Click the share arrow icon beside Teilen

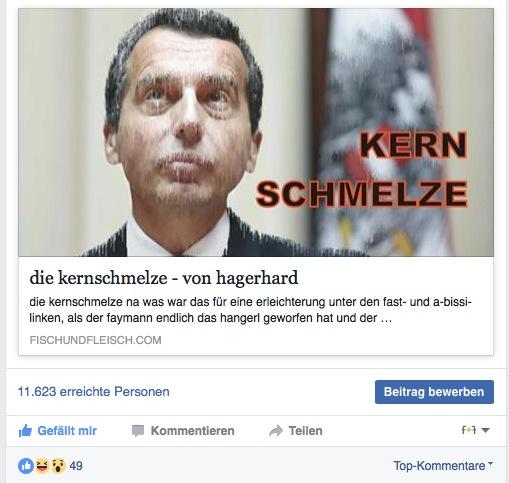pyautogui.click(x=276, y=431)
